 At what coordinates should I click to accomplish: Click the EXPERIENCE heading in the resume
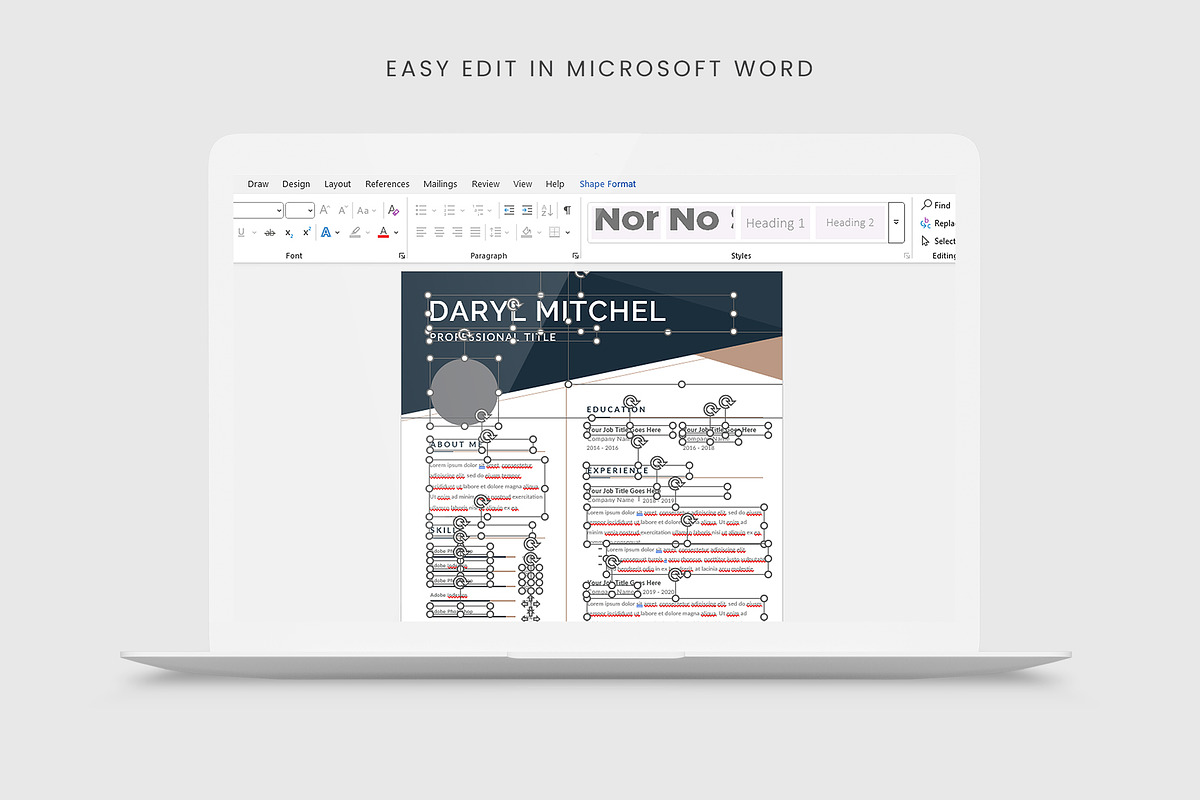pos(617,471)
